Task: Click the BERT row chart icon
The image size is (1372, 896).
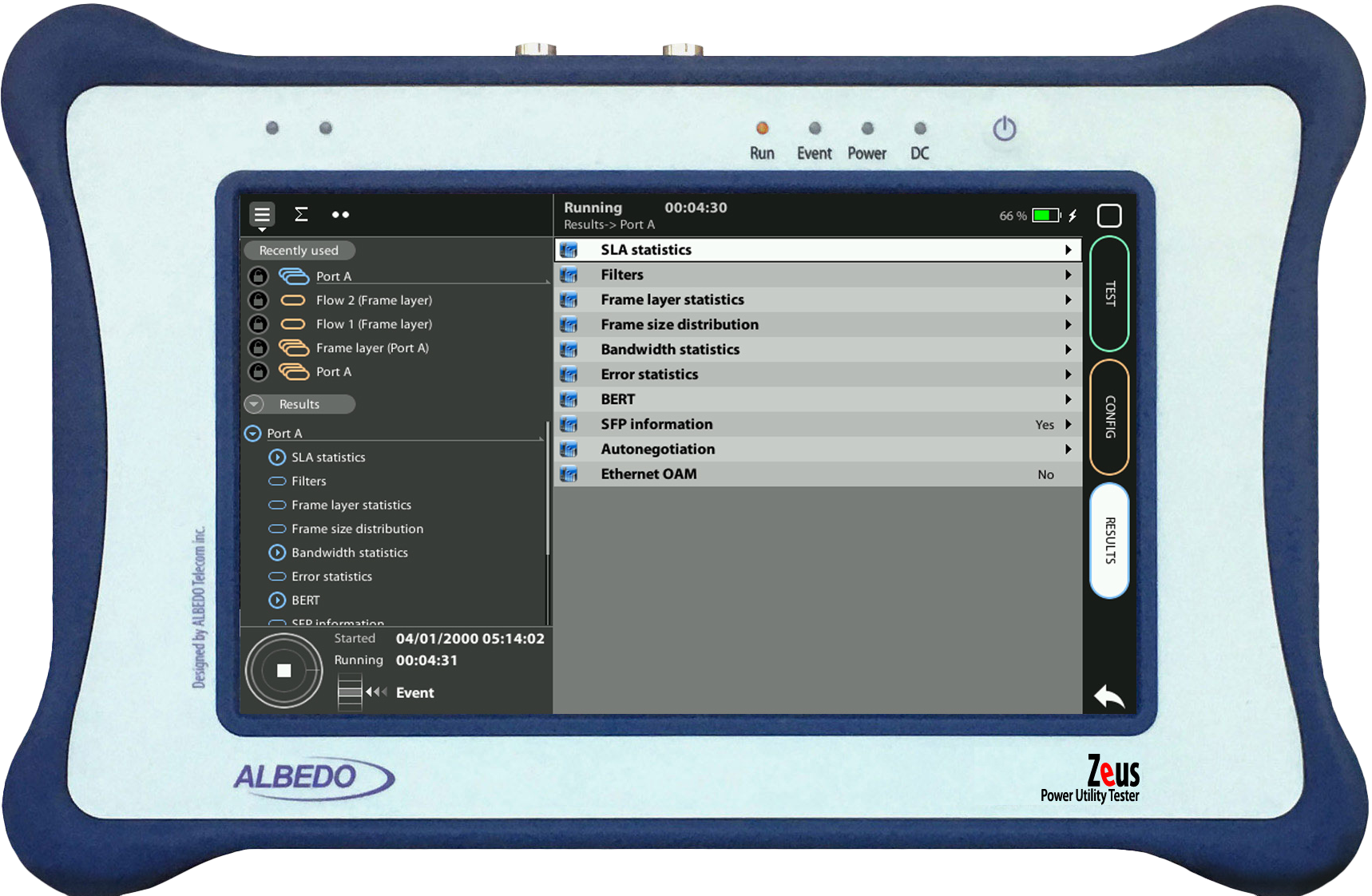Action: point(569,398)
